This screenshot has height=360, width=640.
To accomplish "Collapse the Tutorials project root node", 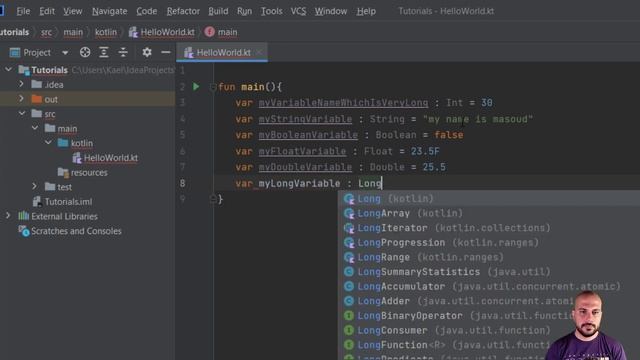I will tap(9, 70).
